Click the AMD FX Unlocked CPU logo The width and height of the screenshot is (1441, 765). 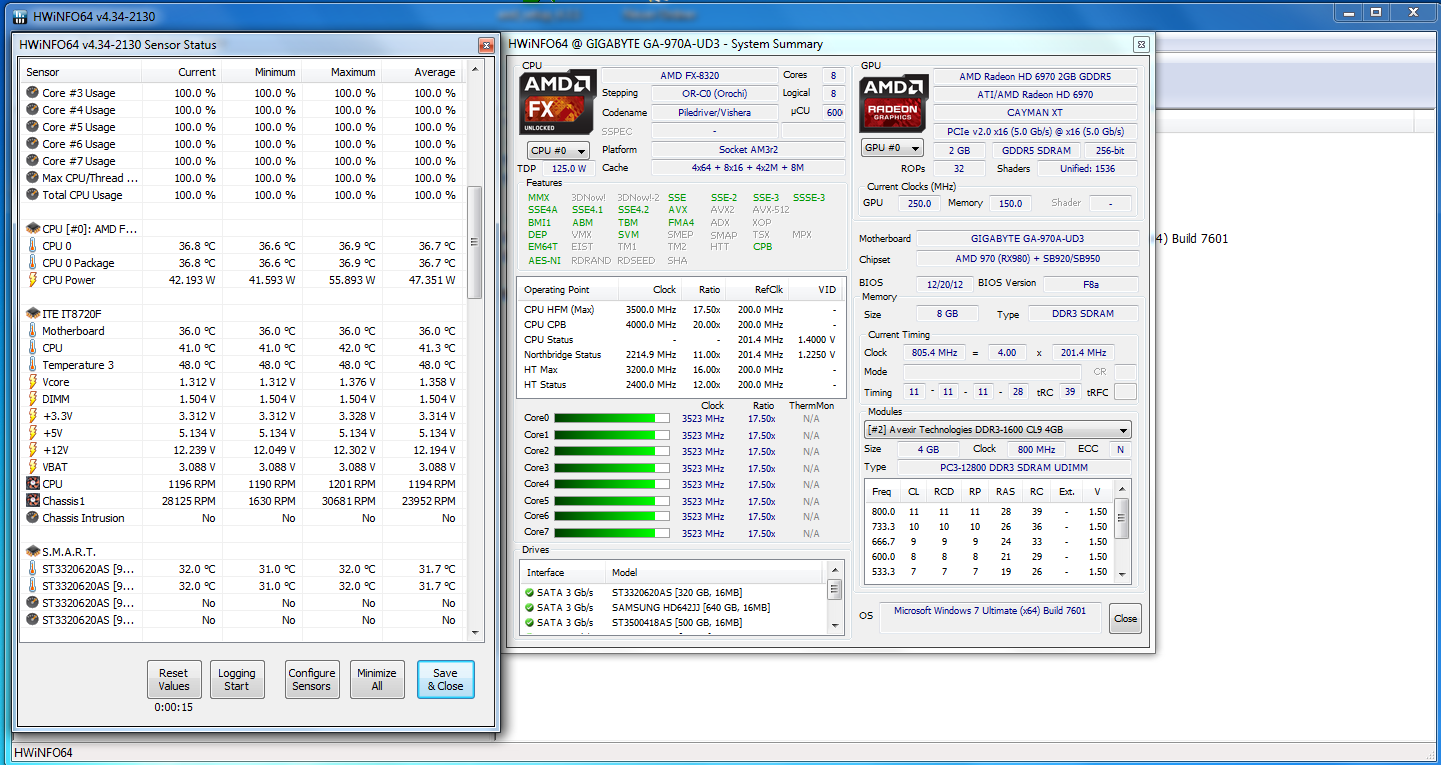click(559, 101)
